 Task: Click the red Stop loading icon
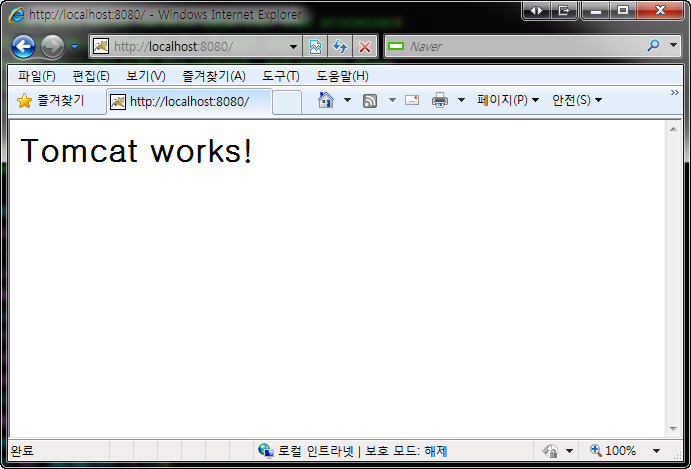(x=364, y=47)
